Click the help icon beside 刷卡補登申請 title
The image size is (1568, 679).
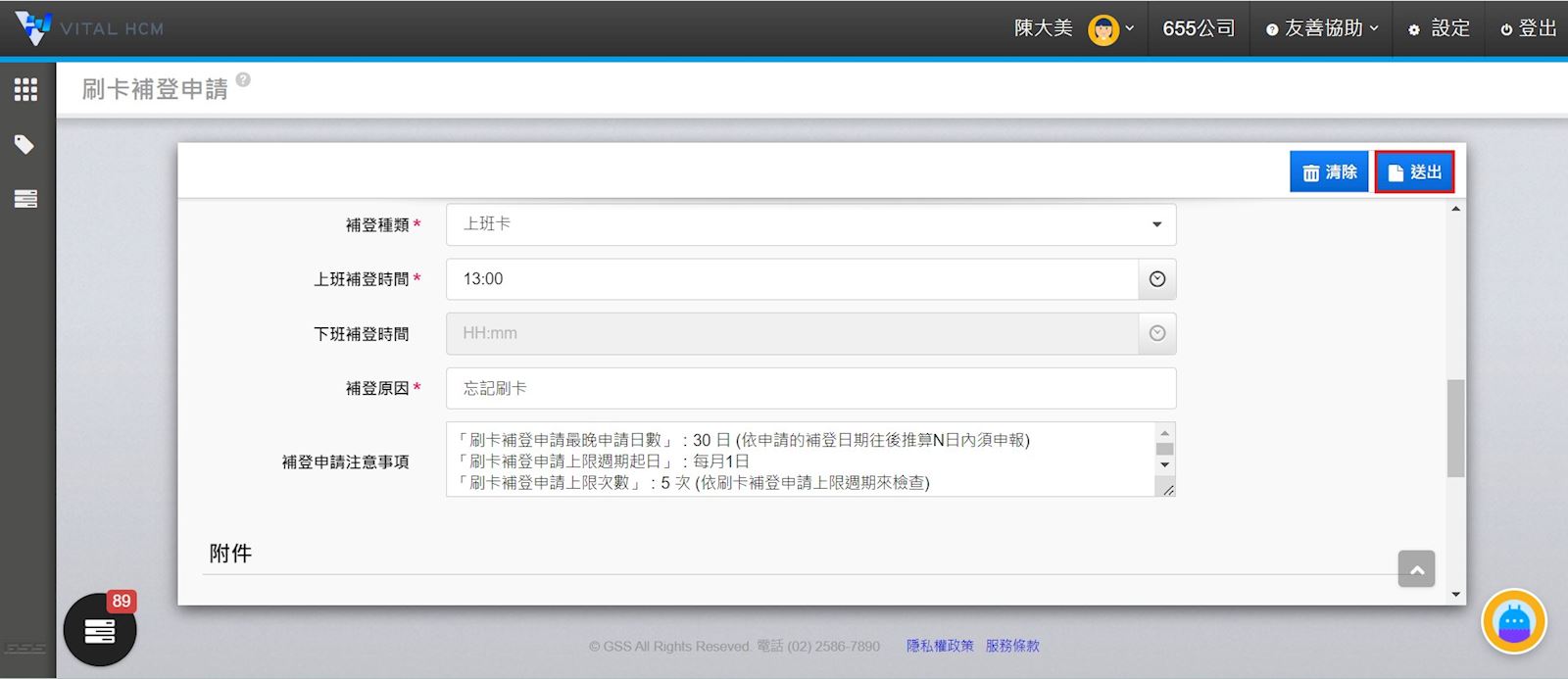(x=243, y=80)
